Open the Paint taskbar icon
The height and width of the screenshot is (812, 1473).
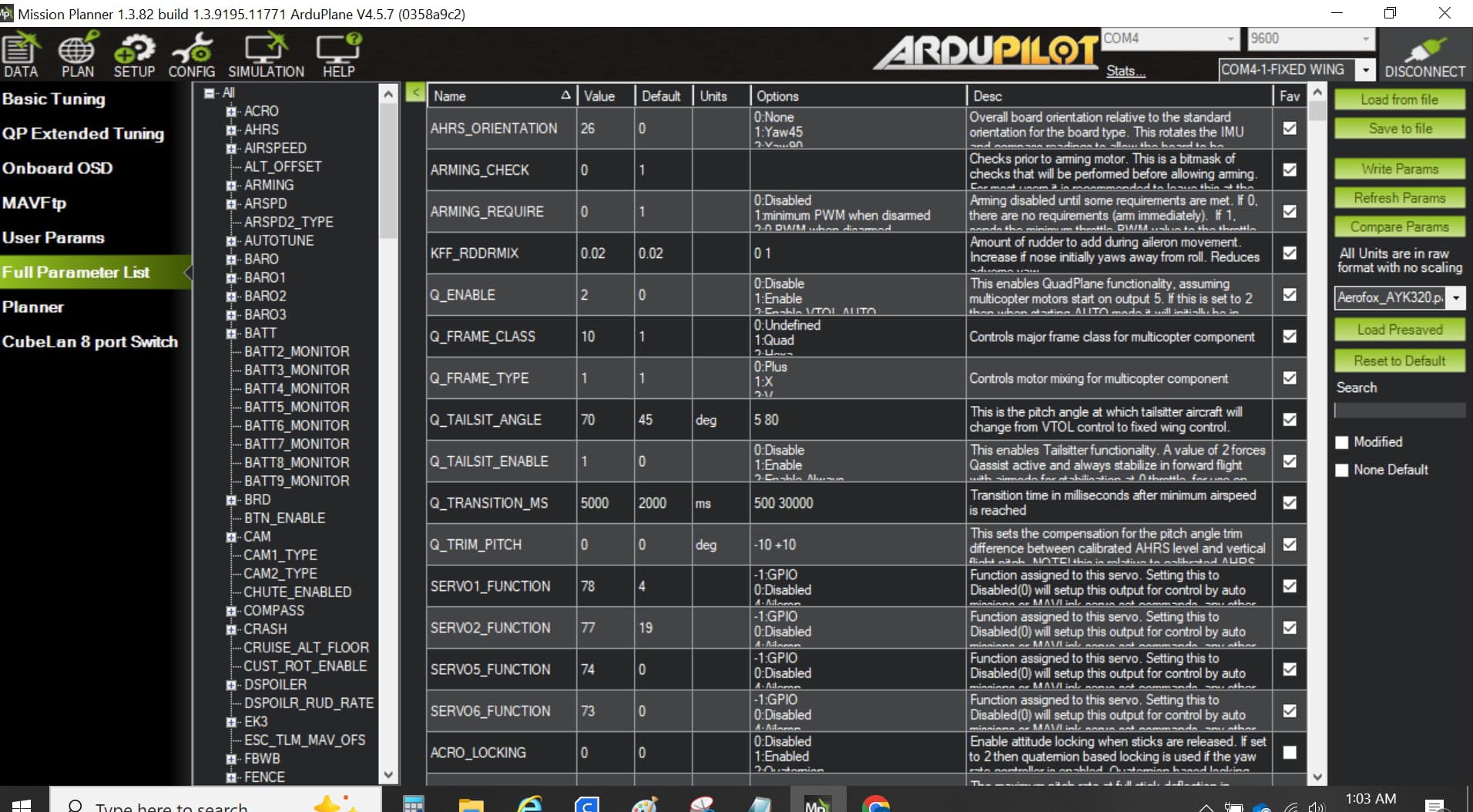(644, 804)
